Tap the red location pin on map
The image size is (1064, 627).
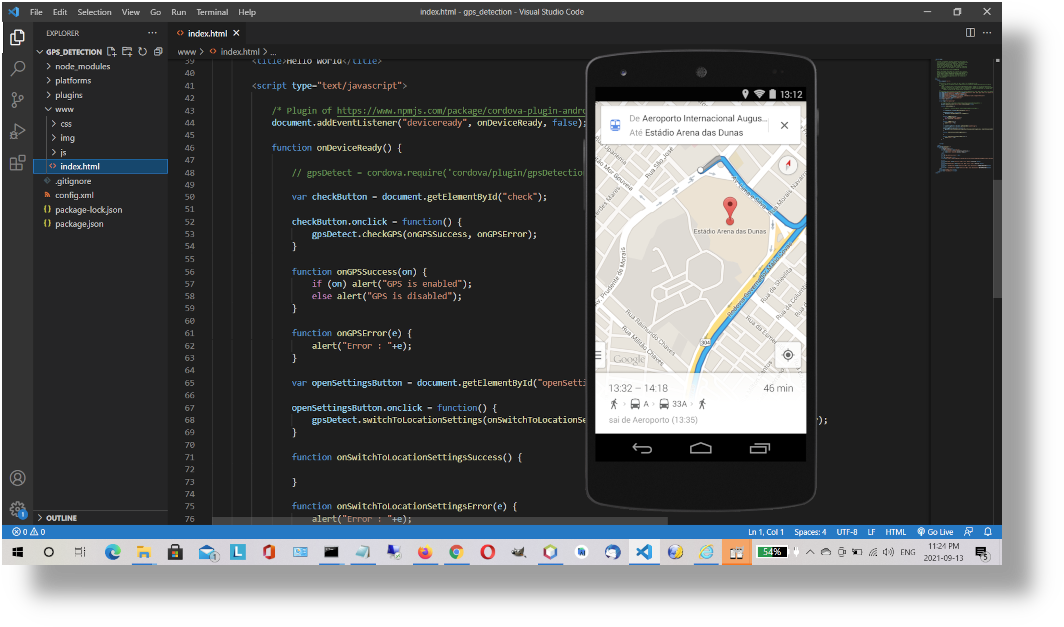click(729, 210)
